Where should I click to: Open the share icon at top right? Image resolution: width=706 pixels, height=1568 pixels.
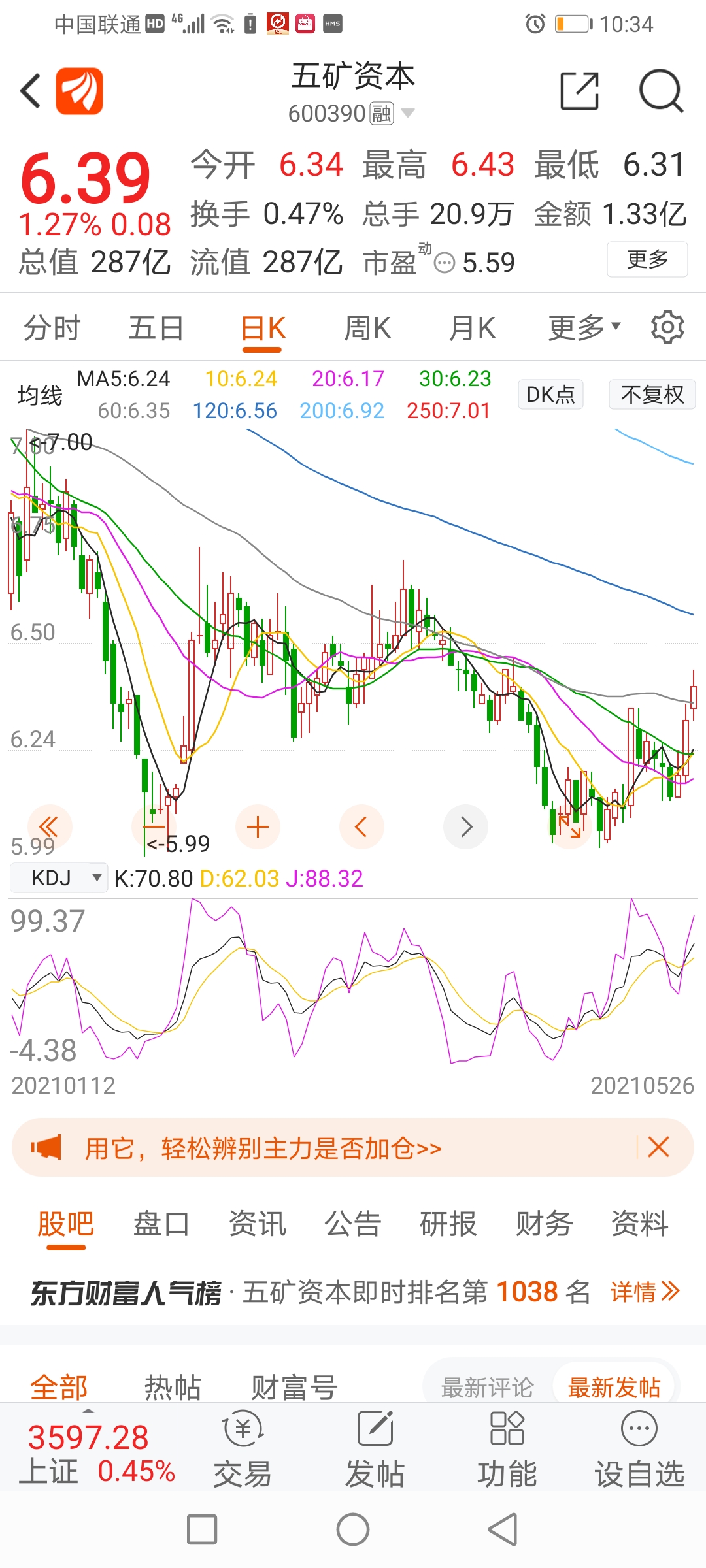[x=579, y=91]
